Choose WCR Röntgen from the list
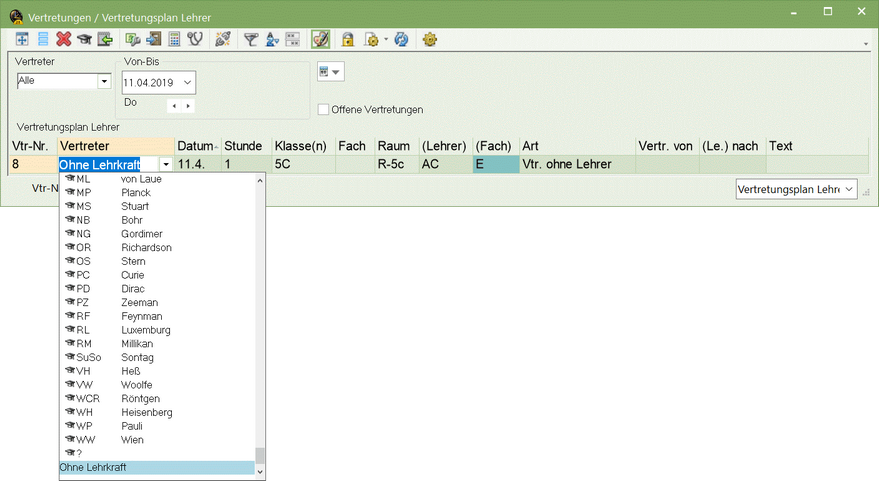Screen dimensions: 879x481 pyautogui.click(x=157, y=399)
